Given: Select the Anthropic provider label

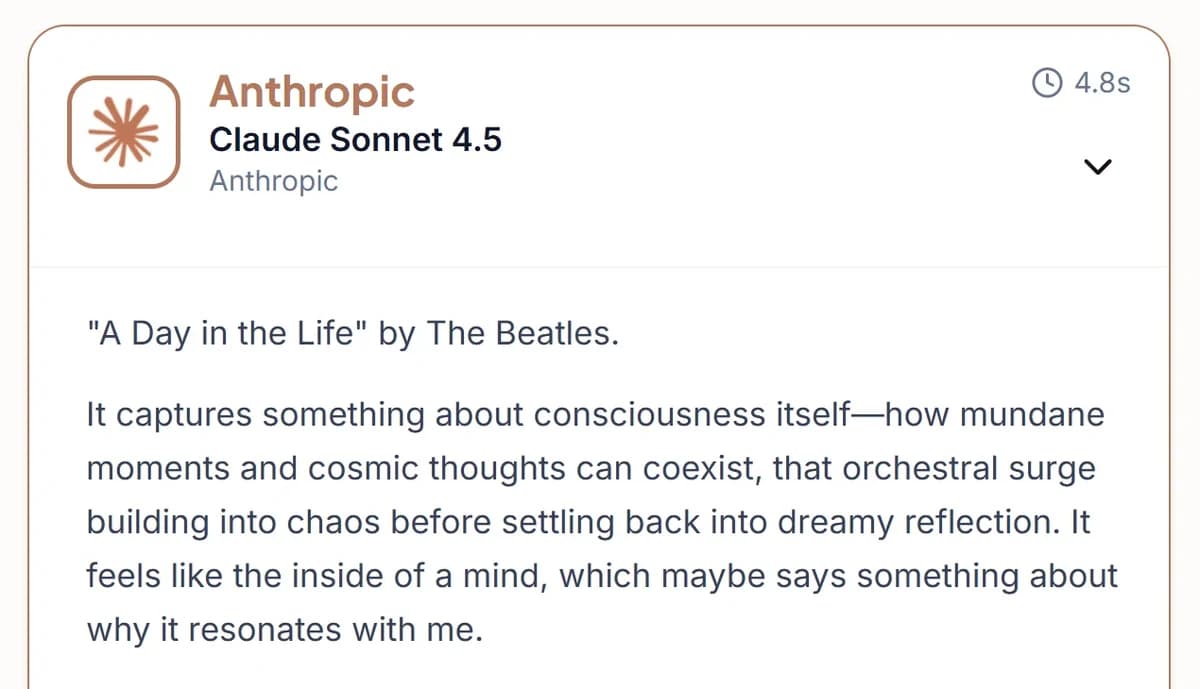Looking at the screenshot, I should [273, 180].
